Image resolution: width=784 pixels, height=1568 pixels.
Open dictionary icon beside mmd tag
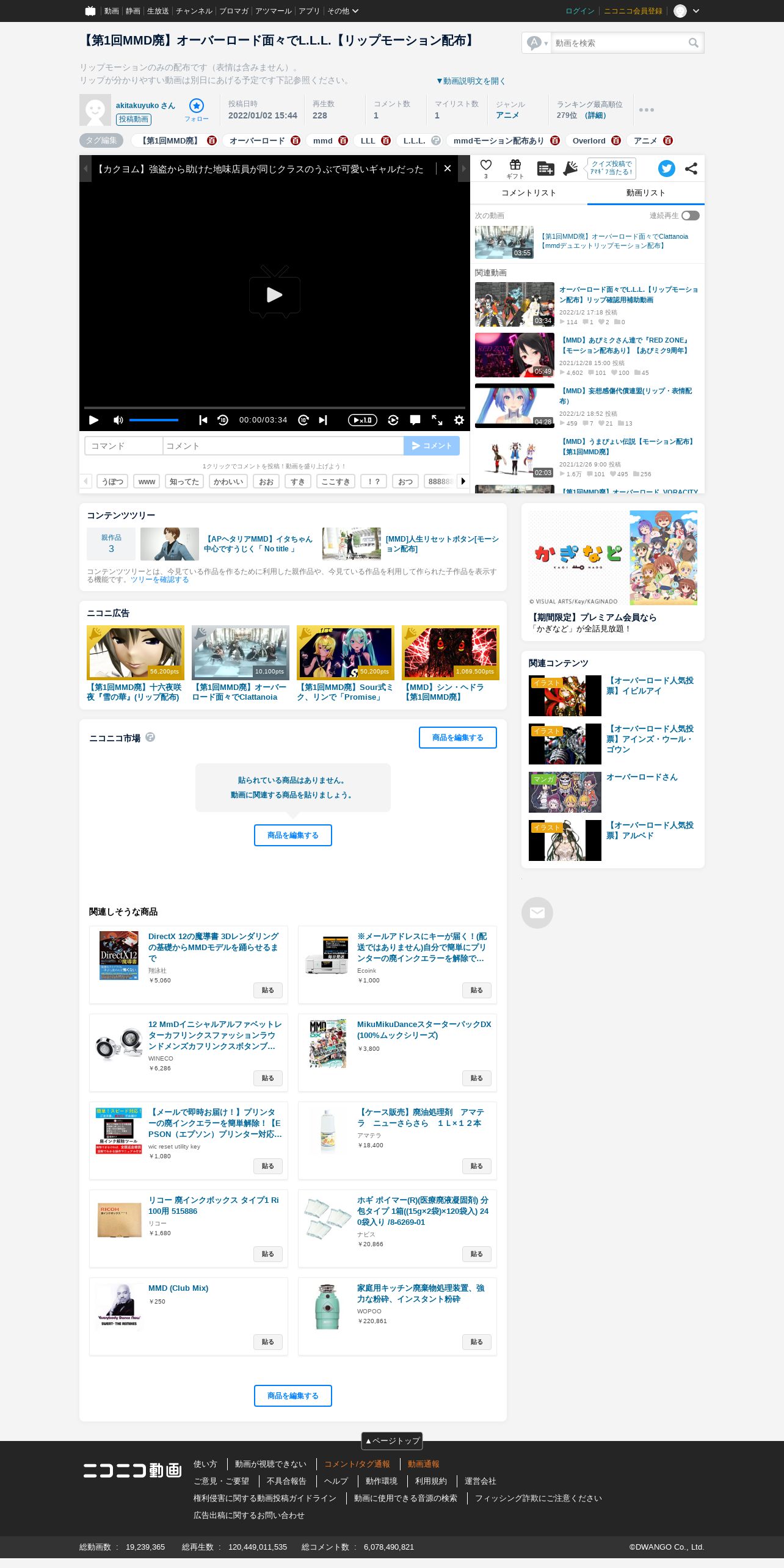[343, 140]
